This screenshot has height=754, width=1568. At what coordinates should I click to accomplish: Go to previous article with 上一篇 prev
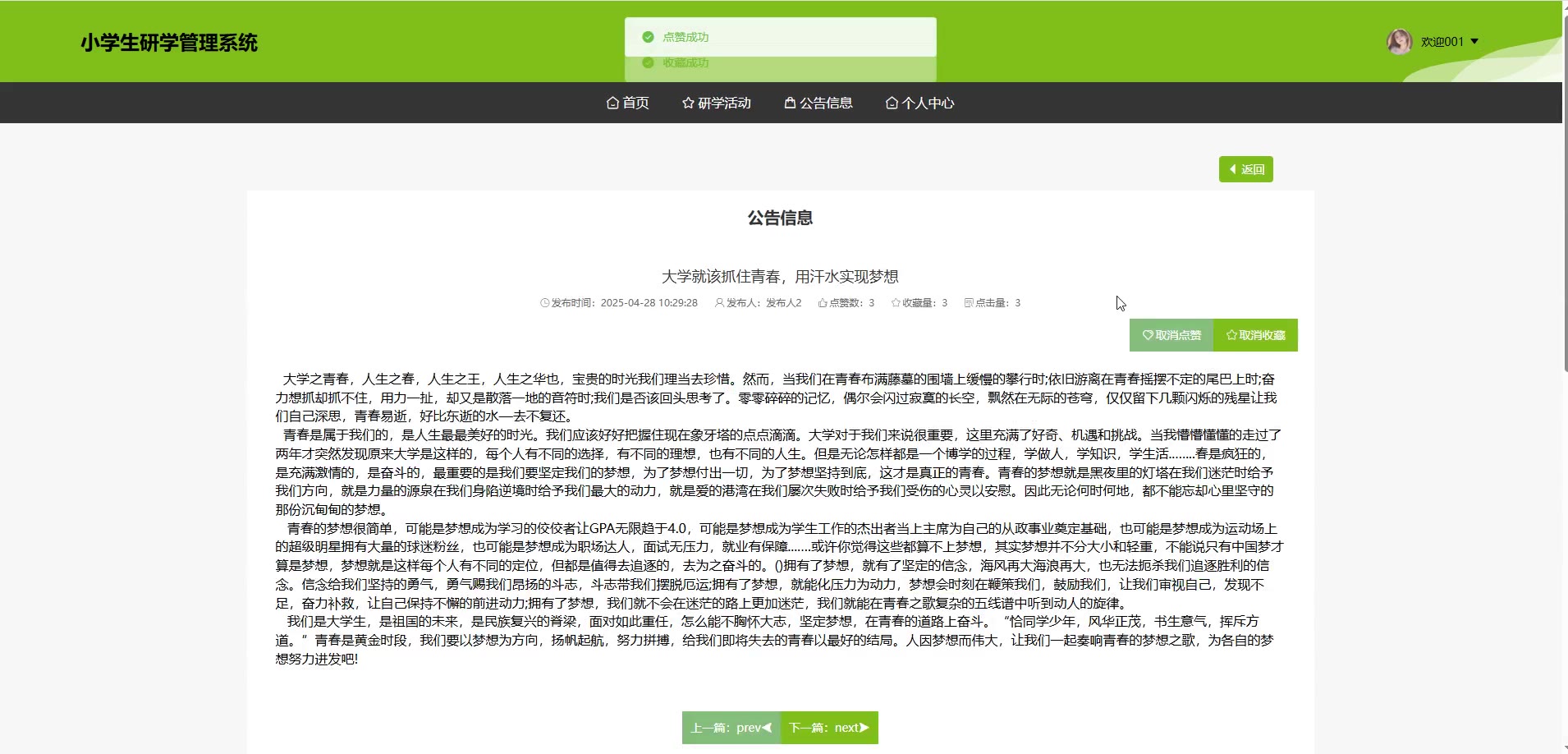point(731,728)
